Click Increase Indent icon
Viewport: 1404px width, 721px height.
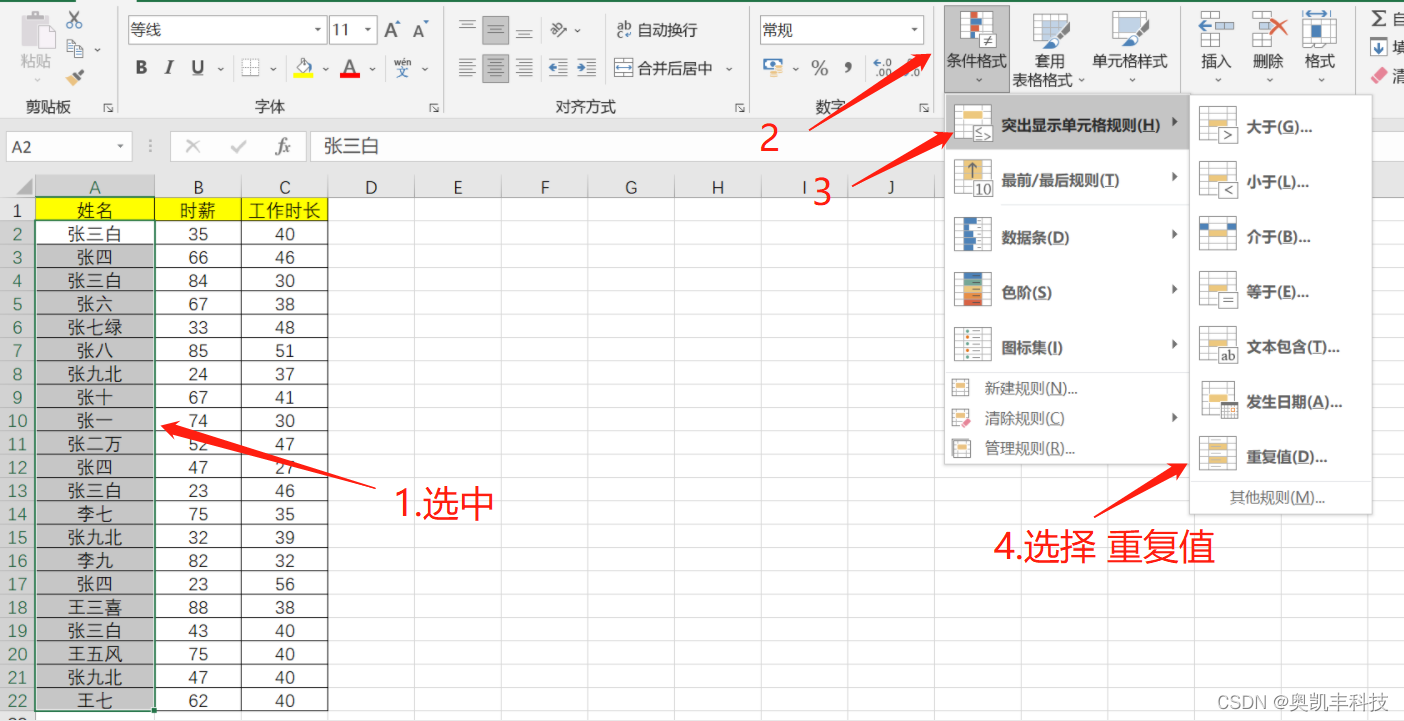coord(586,68)
